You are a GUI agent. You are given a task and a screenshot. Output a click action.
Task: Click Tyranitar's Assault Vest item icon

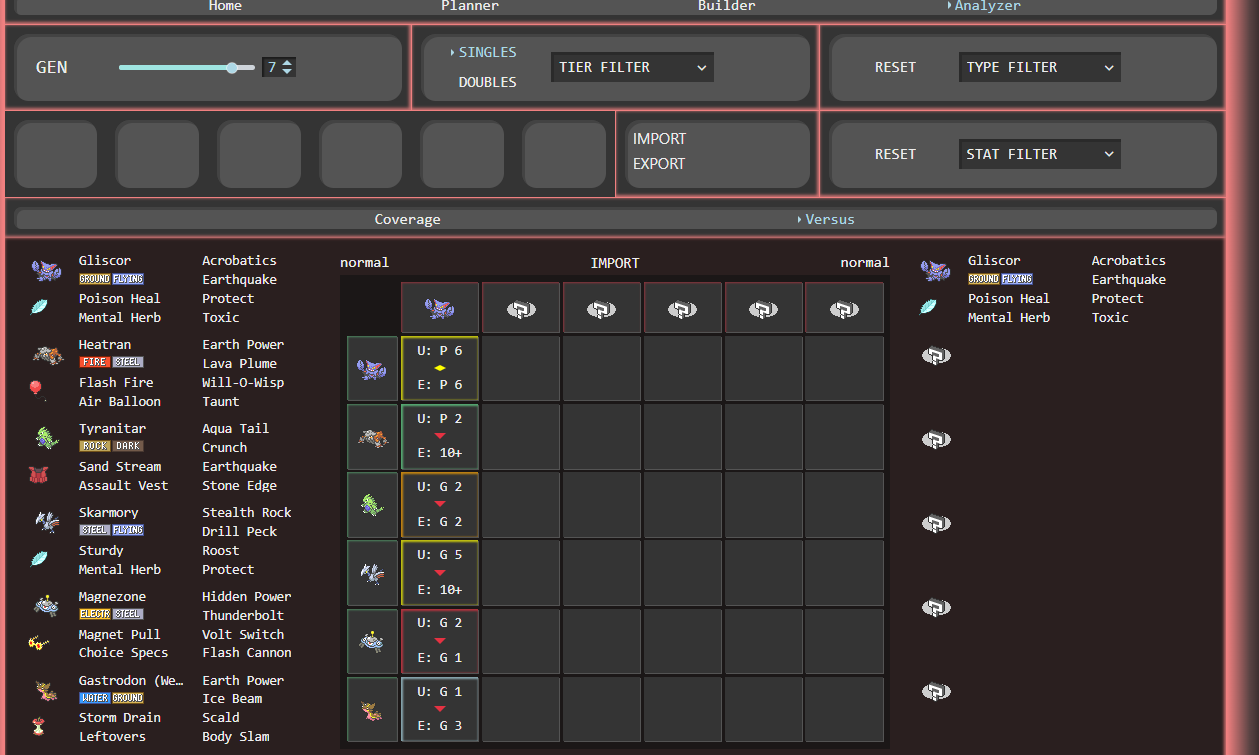(38, 475)
